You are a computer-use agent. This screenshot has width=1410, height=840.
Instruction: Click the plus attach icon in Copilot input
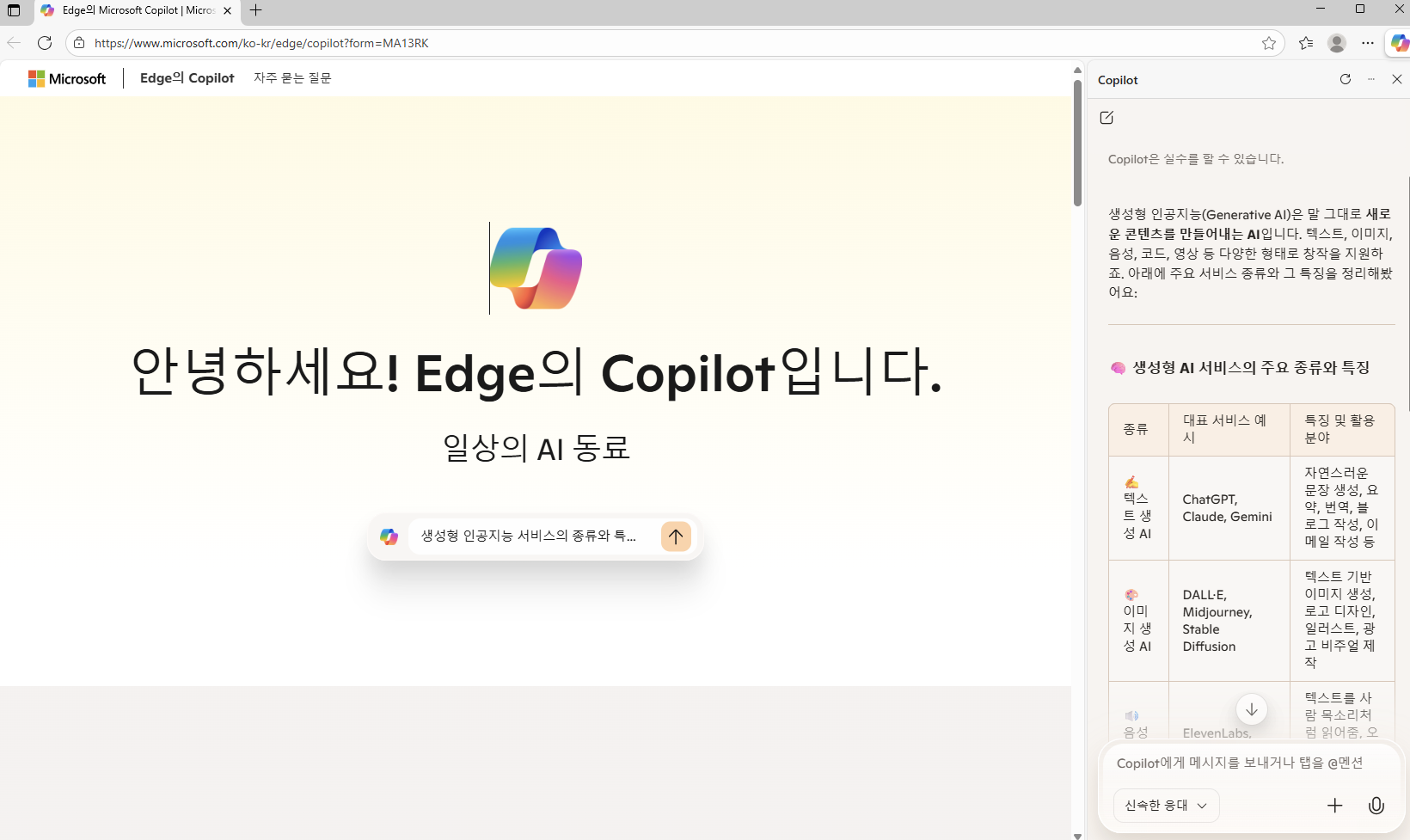coord(1334,806)
